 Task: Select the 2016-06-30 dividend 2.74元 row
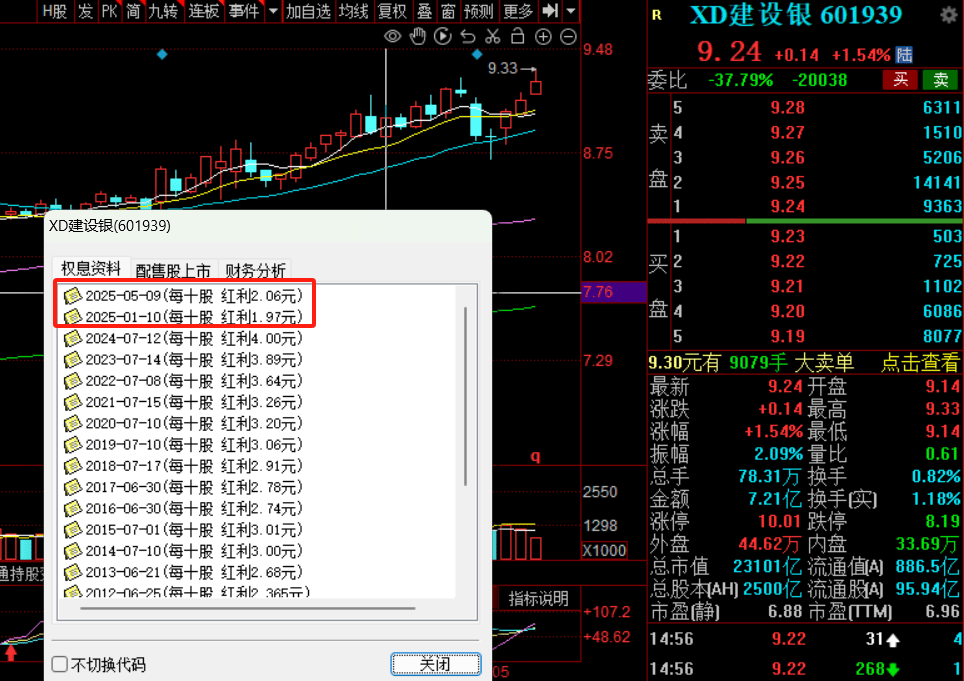pos(184,508)
